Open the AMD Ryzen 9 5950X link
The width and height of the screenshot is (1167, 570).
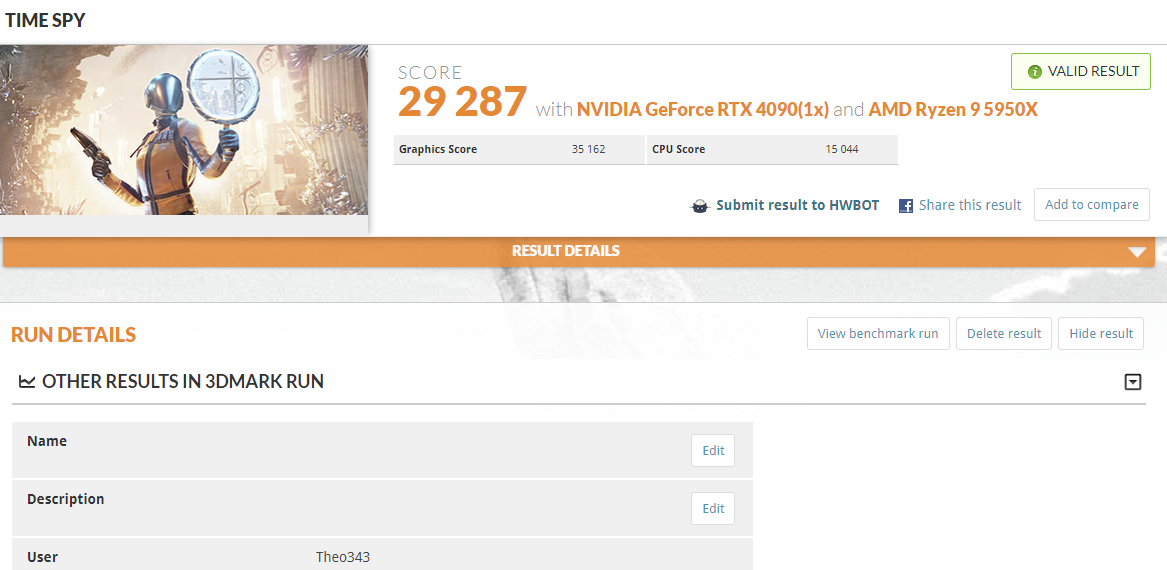coord(953,110)
